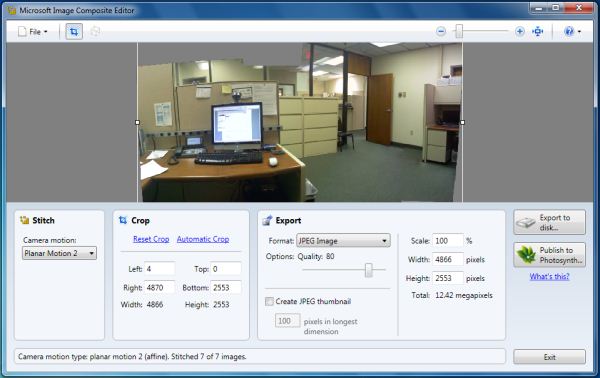The width and height of the screenshot is (600, 378).
Task: Close the Image Composite Editor window
Action: point(579,8)
